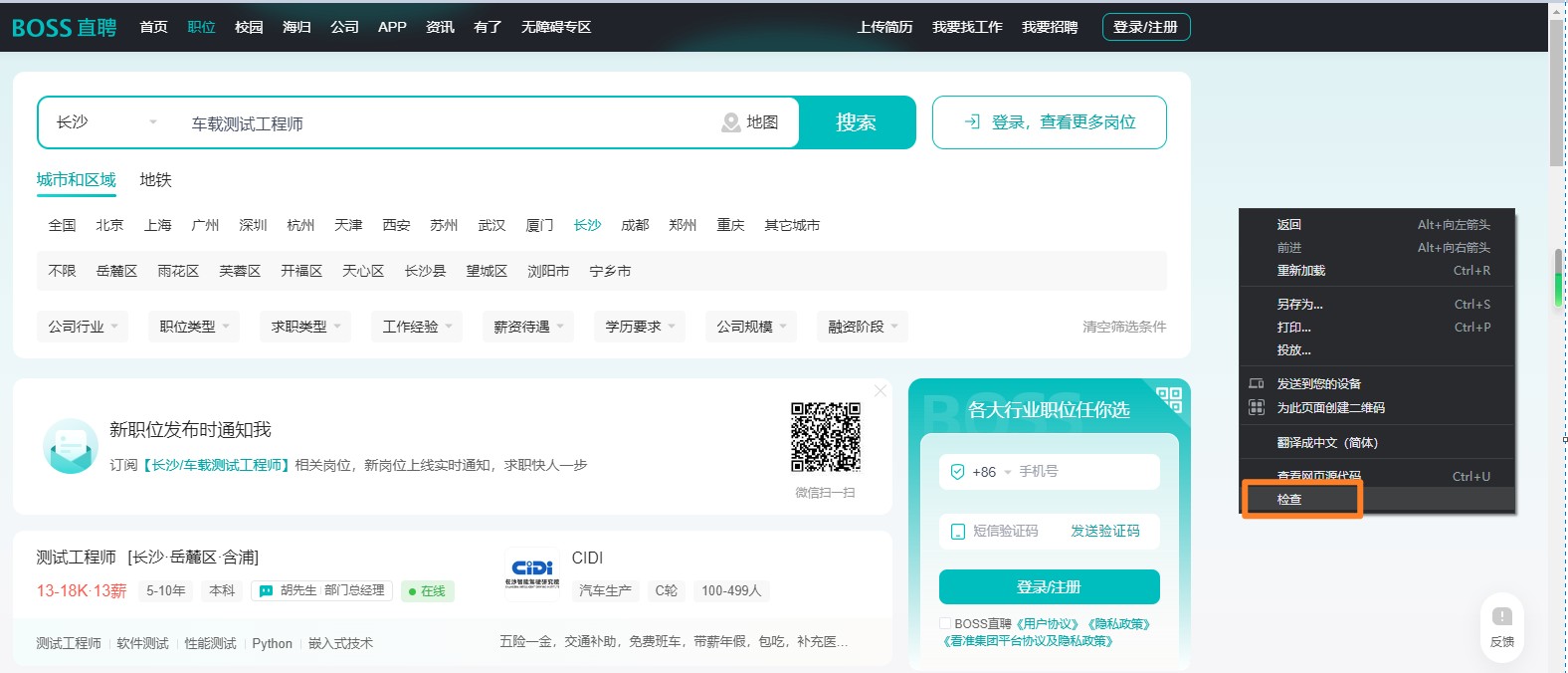Expand the 学历要求 filter
Image resolution: width=1568 pixels, height=673 pixels.
(640, 327)
